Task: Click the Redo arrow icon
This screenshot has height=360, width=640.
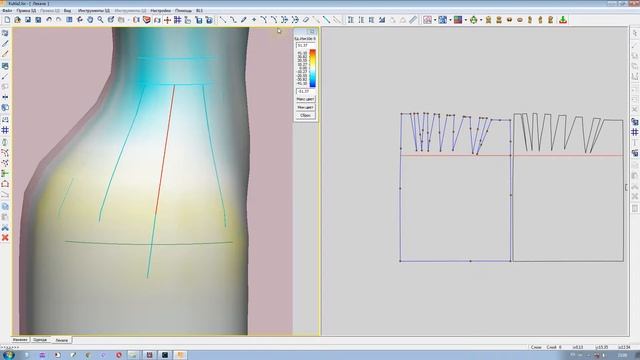Action: 58,20
